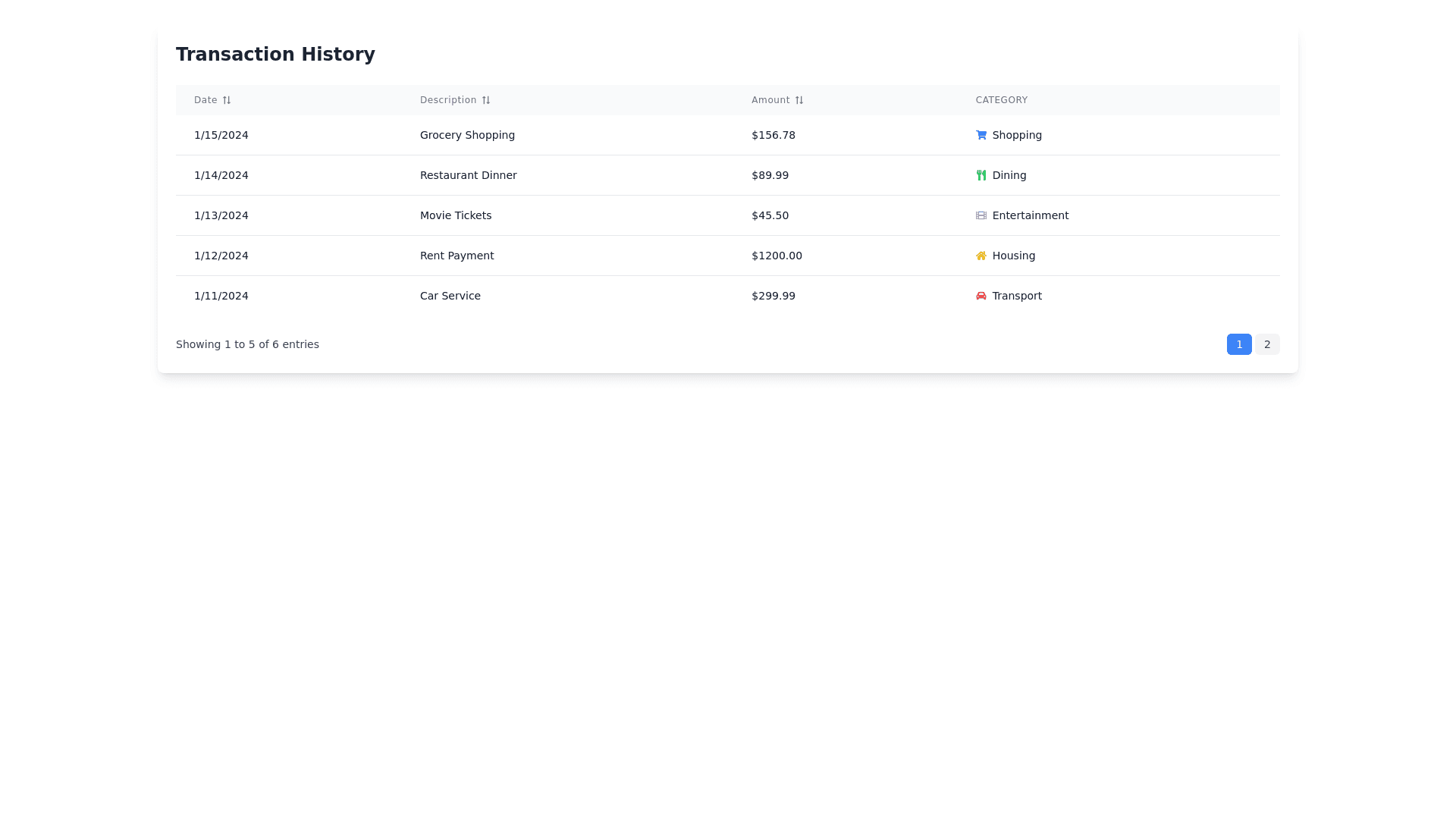Click the Amount sort arrows icon
Screen dimensions: 1456x819
point(799,100)
